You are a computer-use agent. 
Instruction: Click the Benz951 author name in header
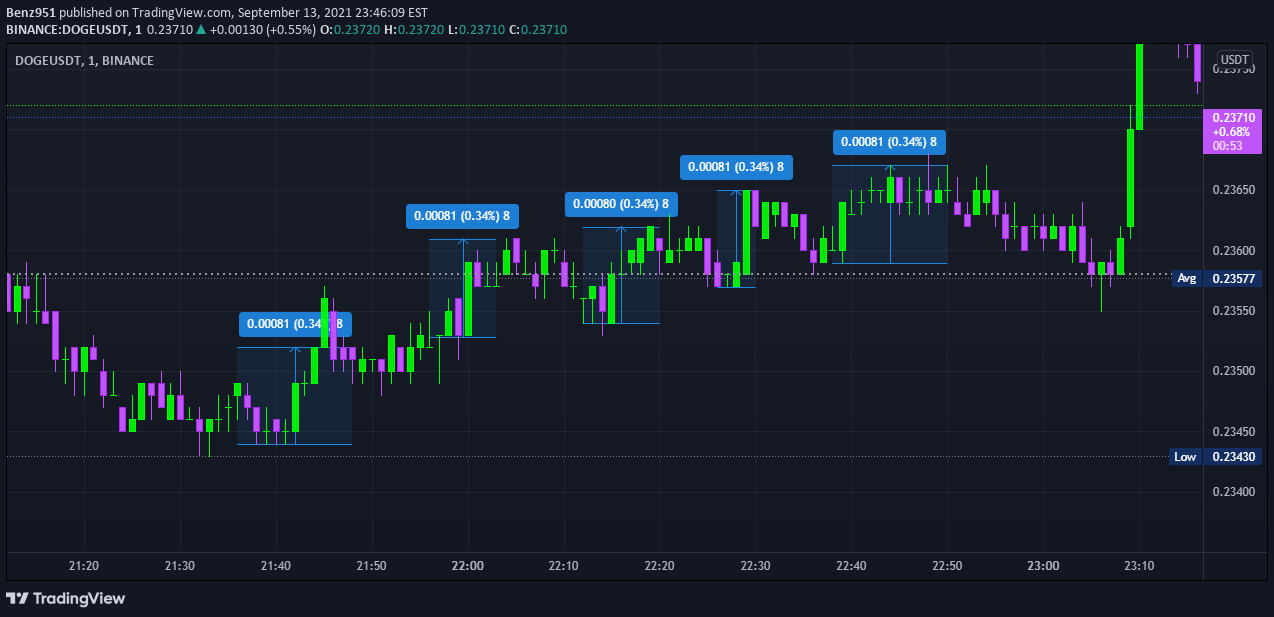[31, 13]
